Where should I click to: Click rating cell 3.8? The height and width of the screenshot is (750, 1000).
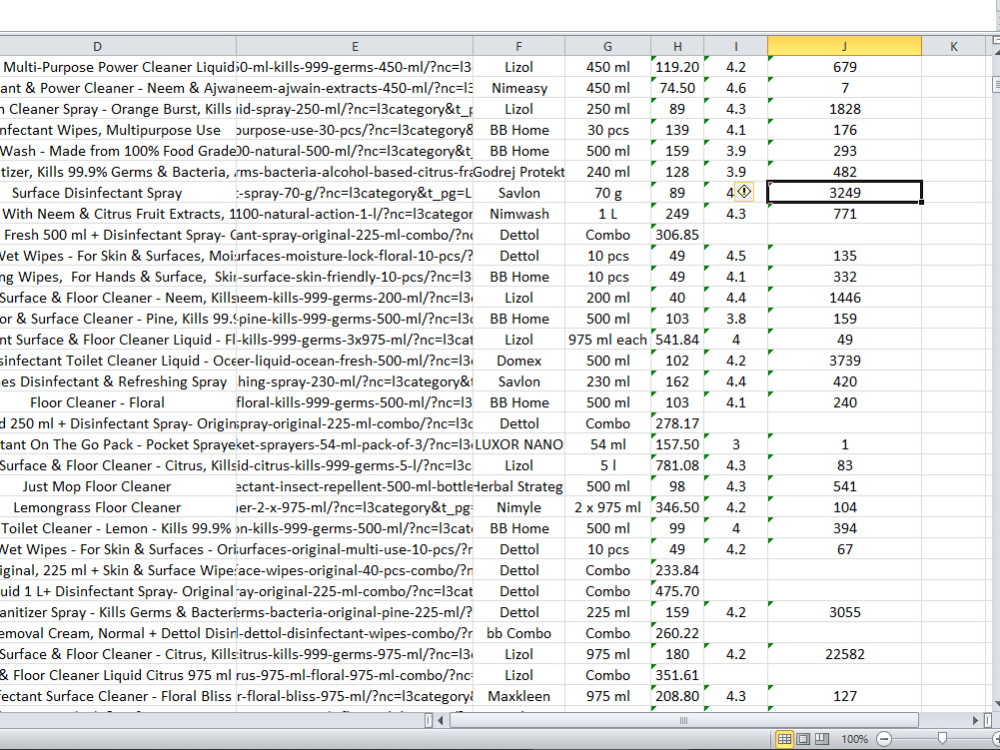735,319
